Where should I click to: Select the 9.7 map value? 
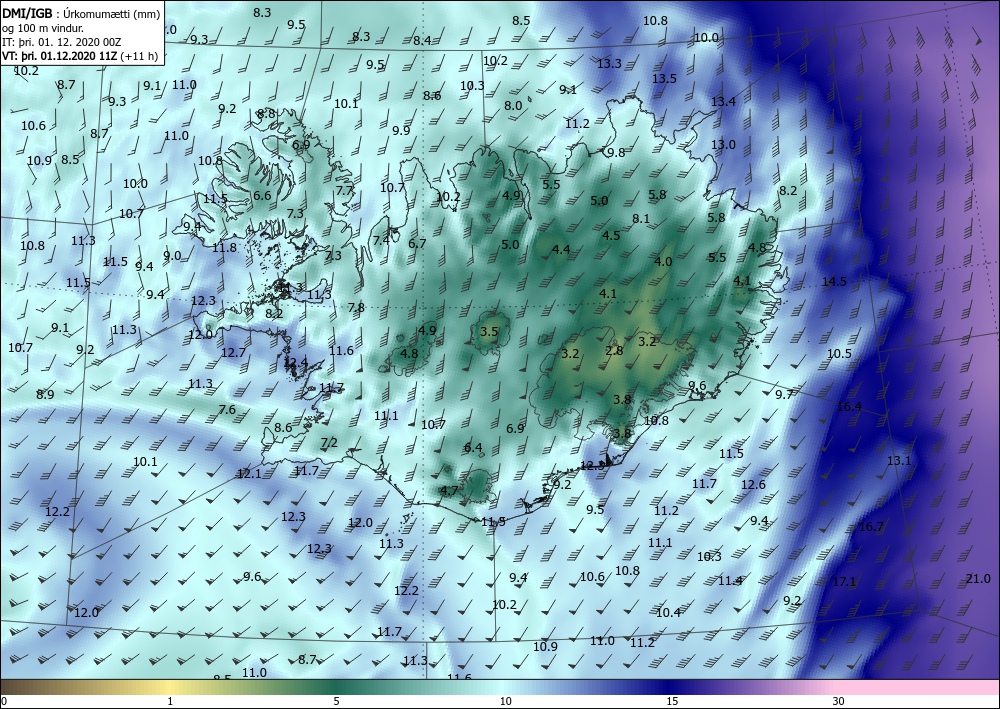(x=784, y=395)
